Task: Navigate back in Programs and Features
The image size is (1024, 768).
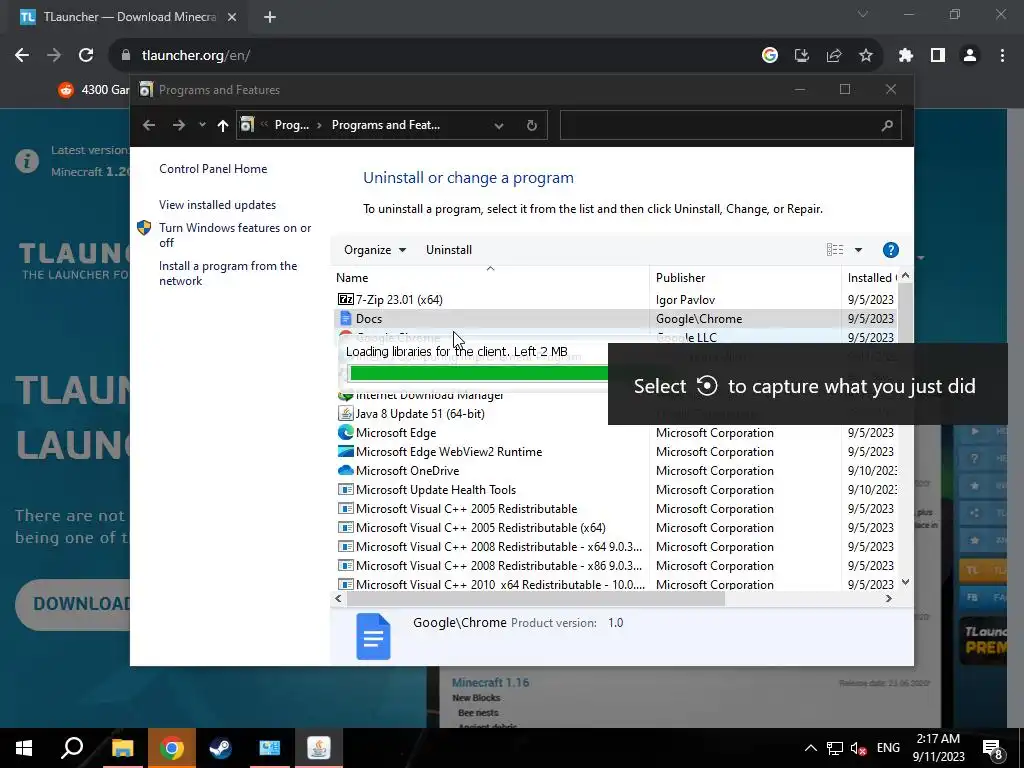Action: pos(149,125)
